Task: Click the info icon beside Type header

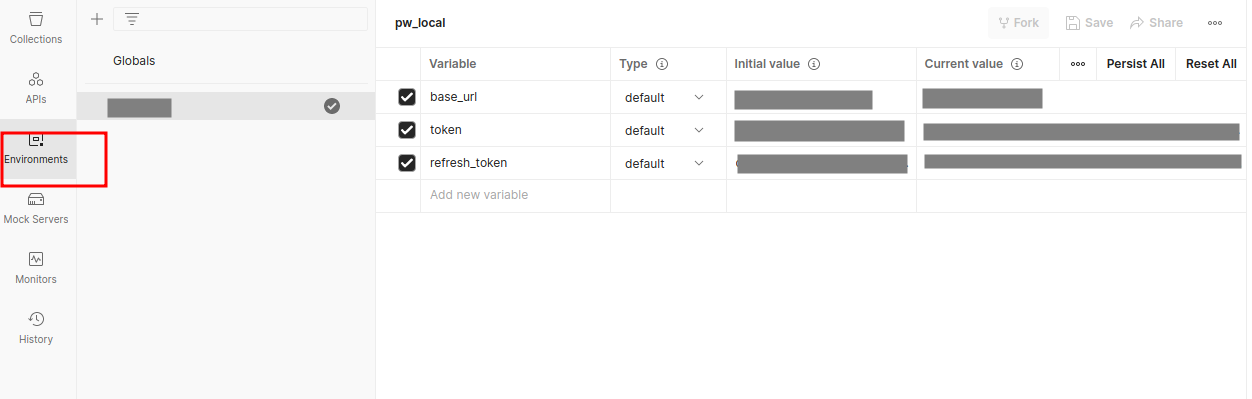Action: [661, 64]
